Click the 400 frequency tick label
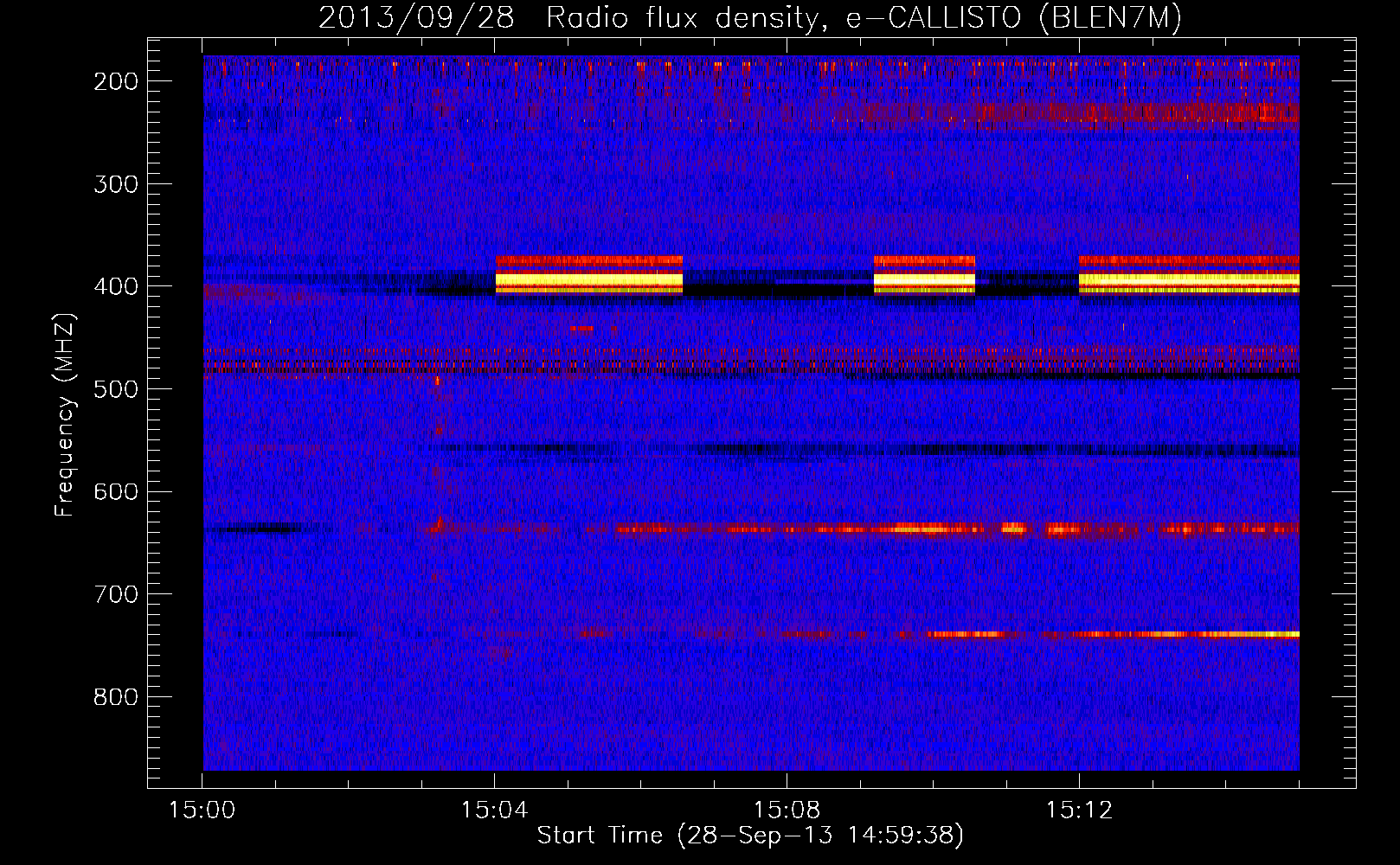 (116, 286)
